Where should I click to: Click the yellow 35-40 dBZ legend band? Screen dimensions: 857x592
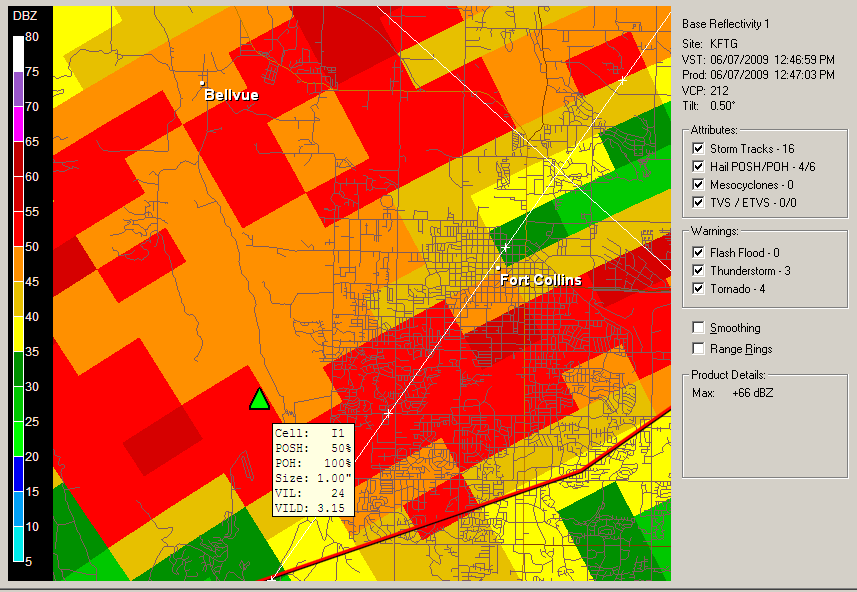18,334
